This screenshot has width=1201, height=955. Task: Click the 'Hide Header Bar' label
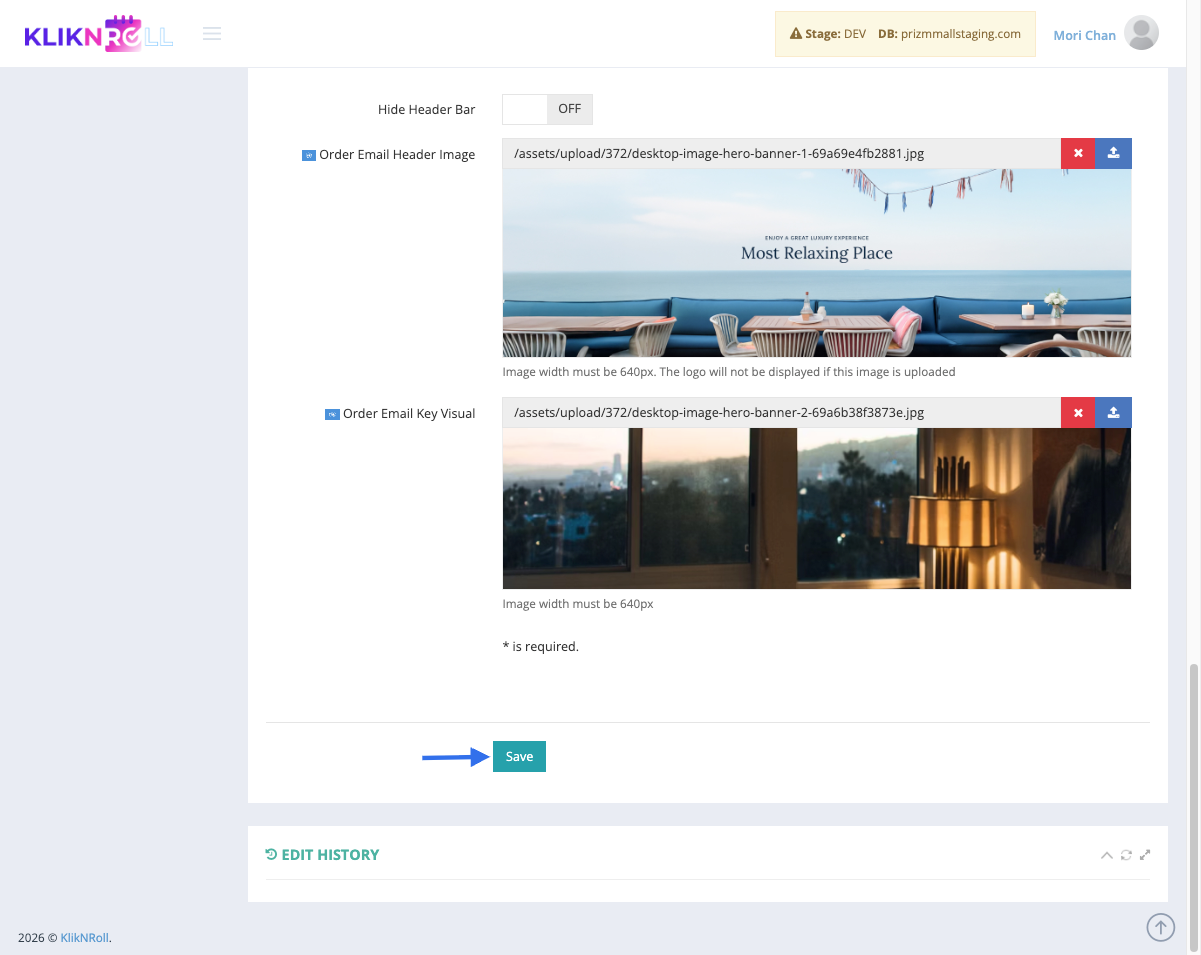point(427,109)
